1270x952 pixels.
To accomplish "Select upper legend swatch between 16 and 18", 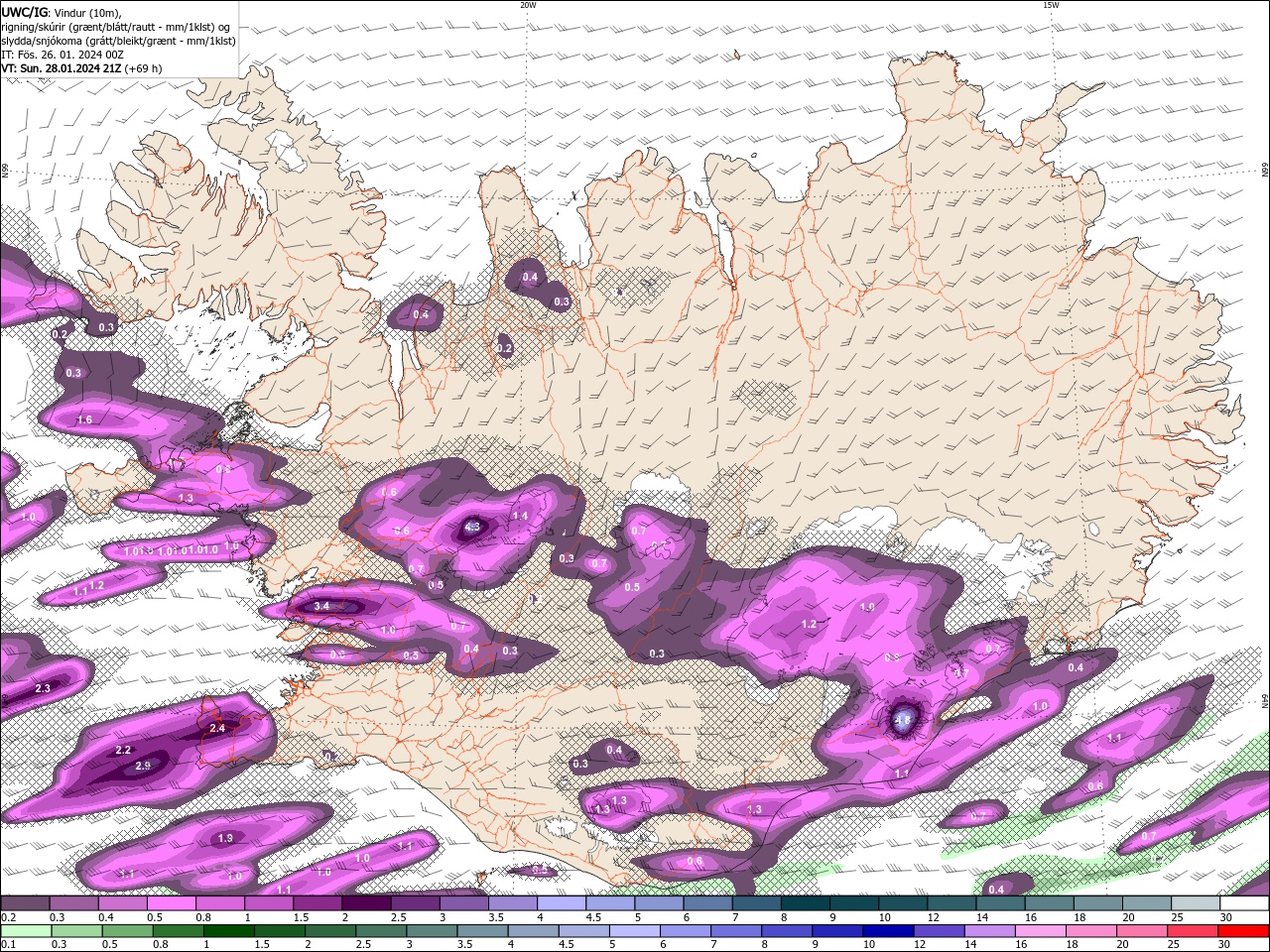I will coord(1049,903).
